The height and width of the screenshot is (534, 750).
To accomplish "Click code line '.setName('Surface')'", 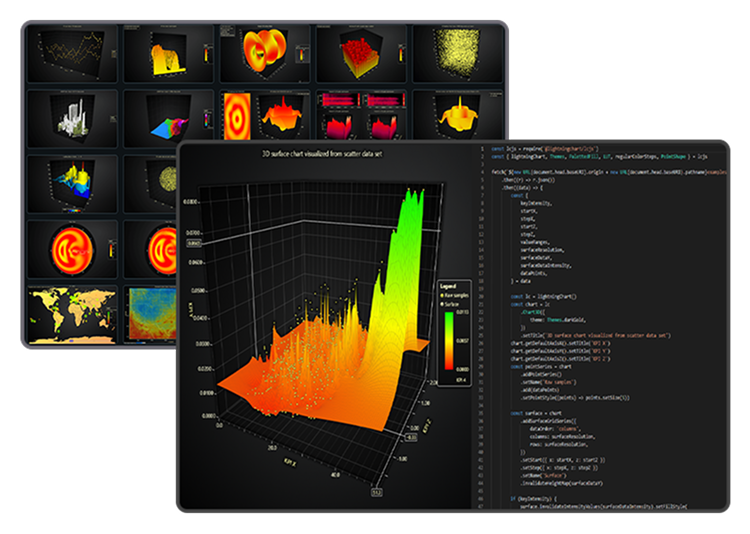I will (543, 476).
